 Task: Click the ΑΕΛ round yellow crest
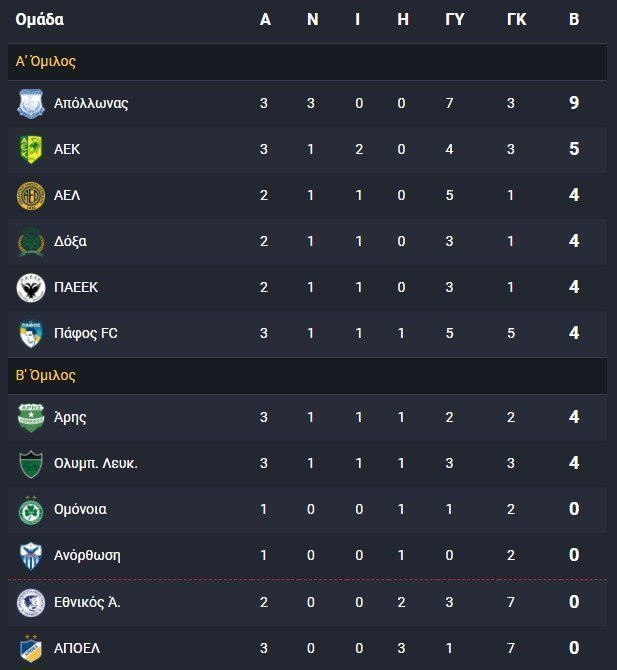click(31, 195)
